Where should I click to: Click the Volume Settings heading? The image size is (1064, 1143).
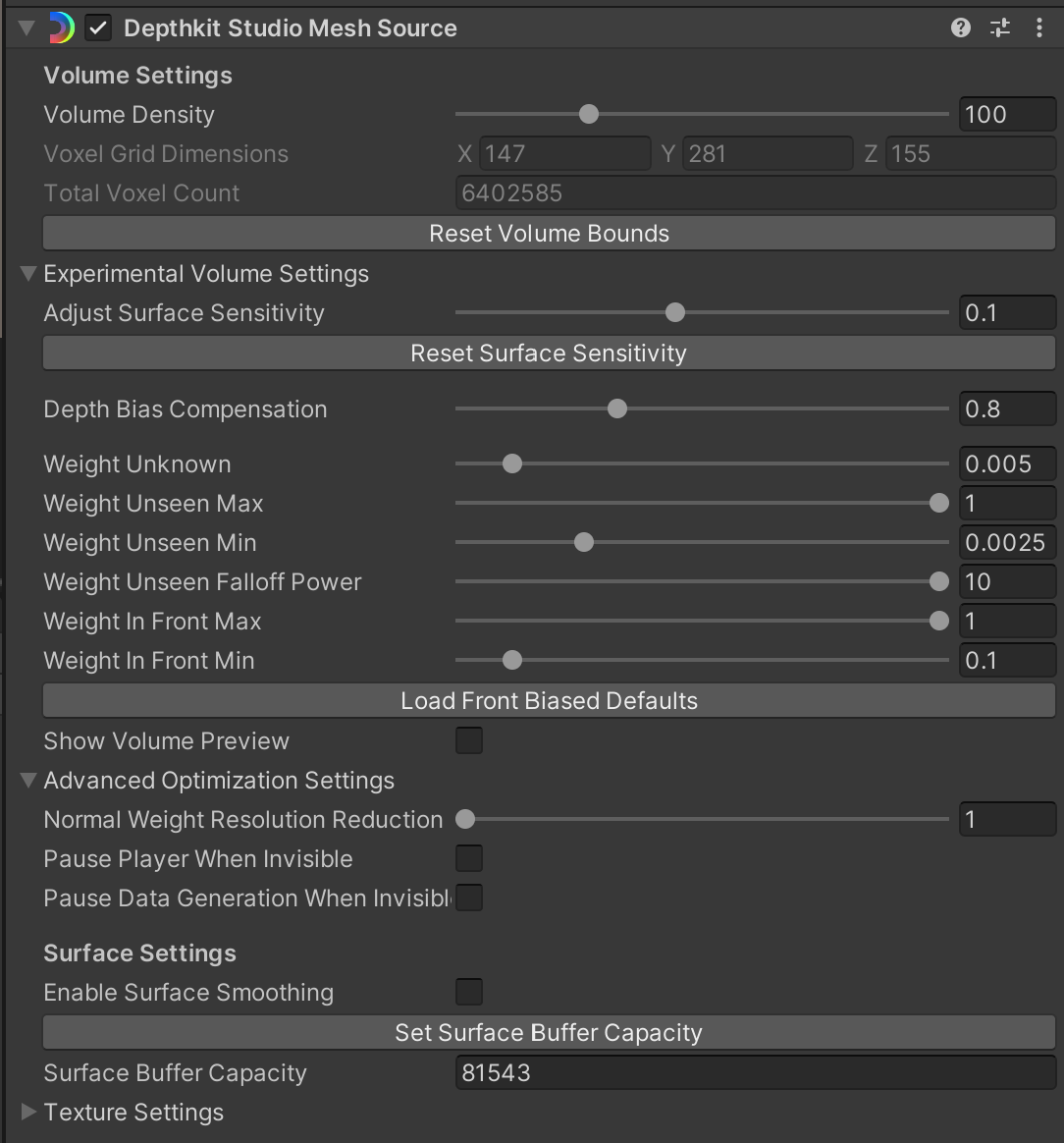[137, 75]
